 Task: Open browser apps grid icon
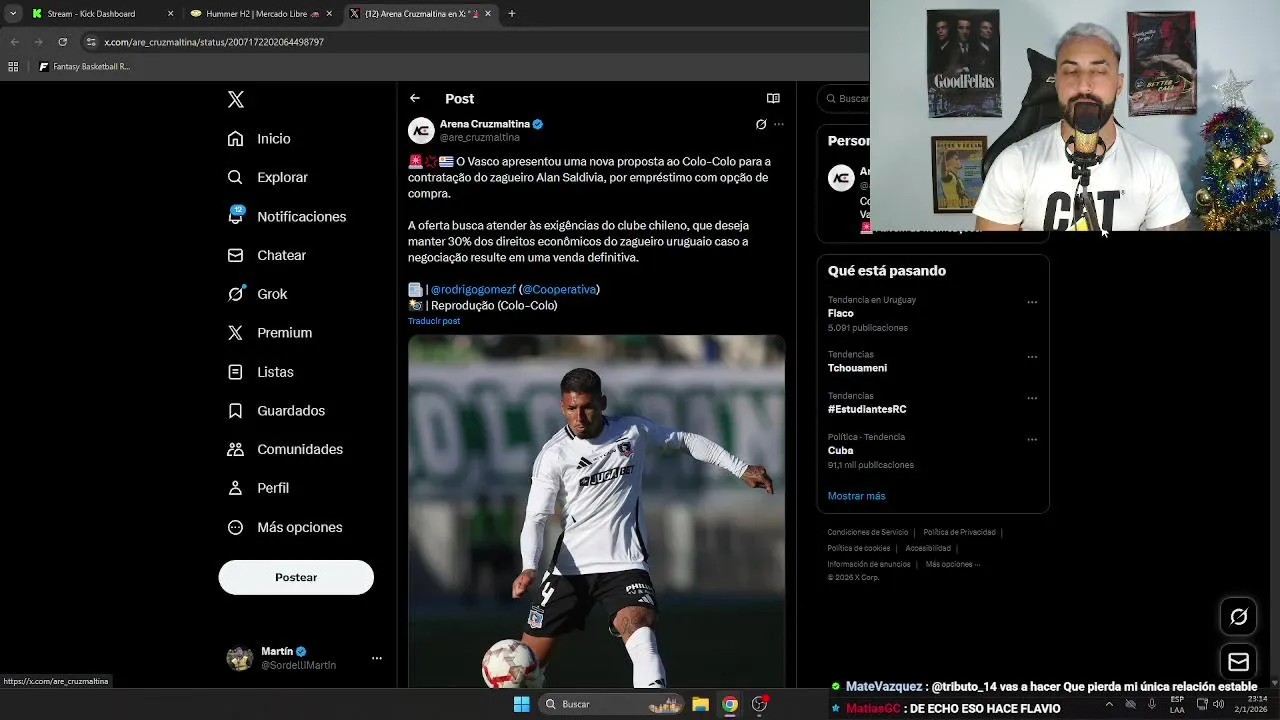tap(13, 67)
